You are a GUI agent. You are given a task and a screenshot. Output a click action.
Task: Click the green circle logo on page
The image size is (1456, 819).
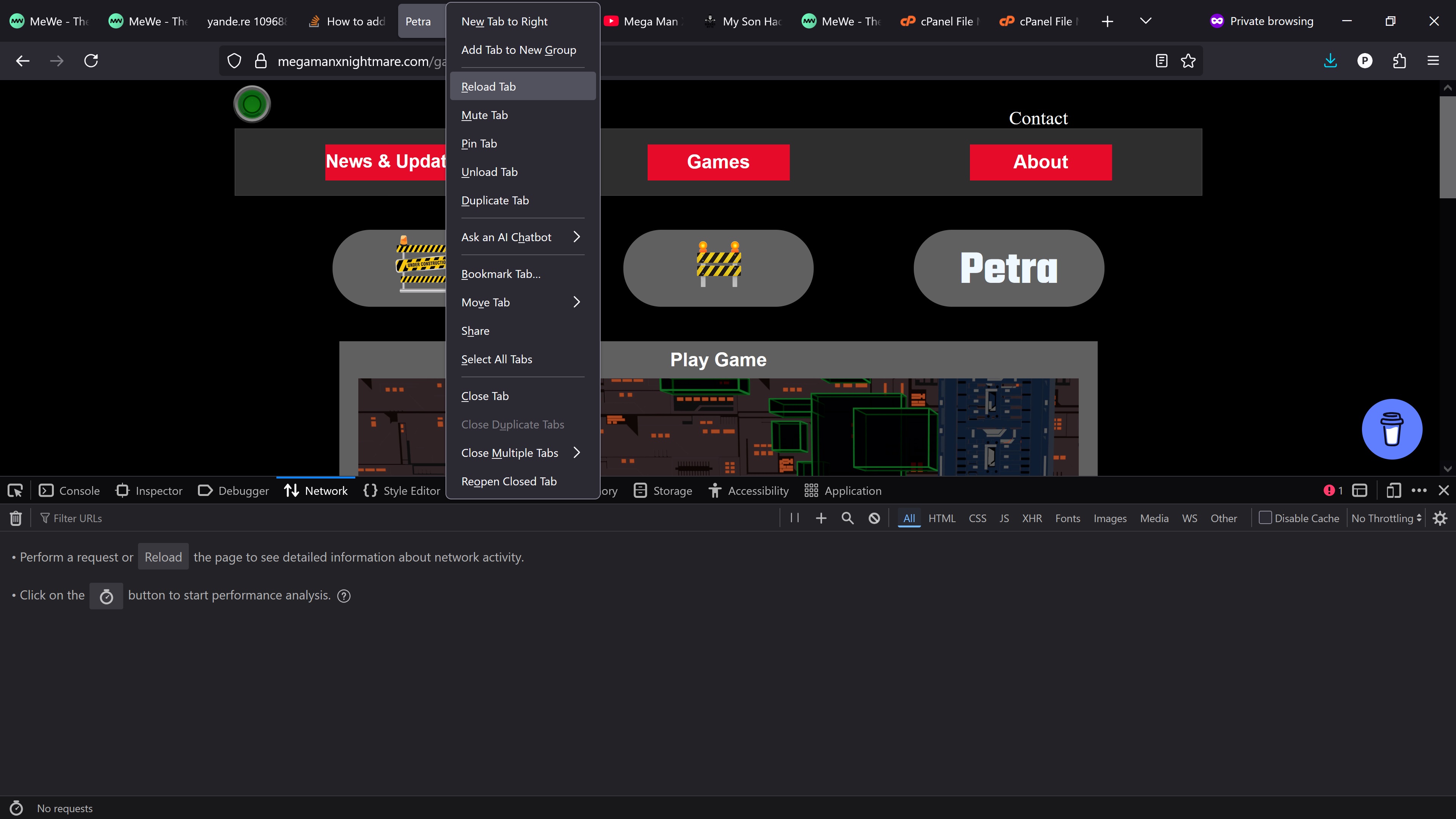(x=252, y=104)
